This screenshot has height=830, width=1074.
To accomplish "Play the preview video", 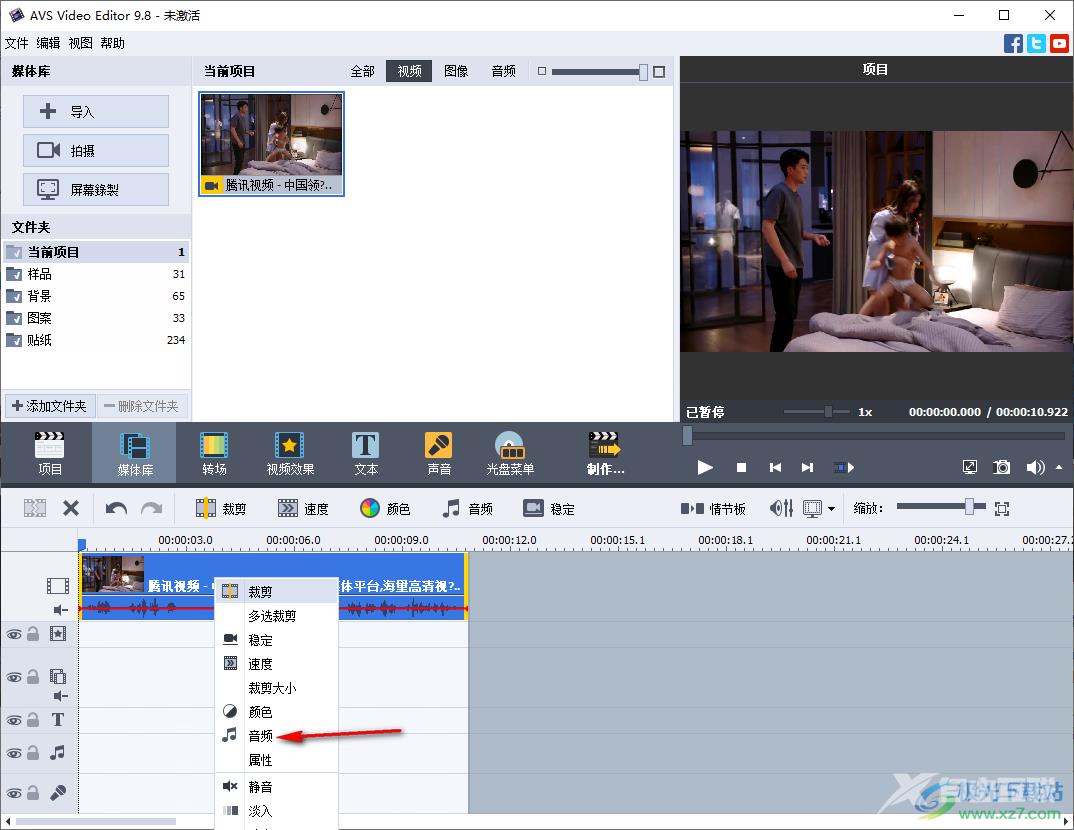I will (705, 467).
